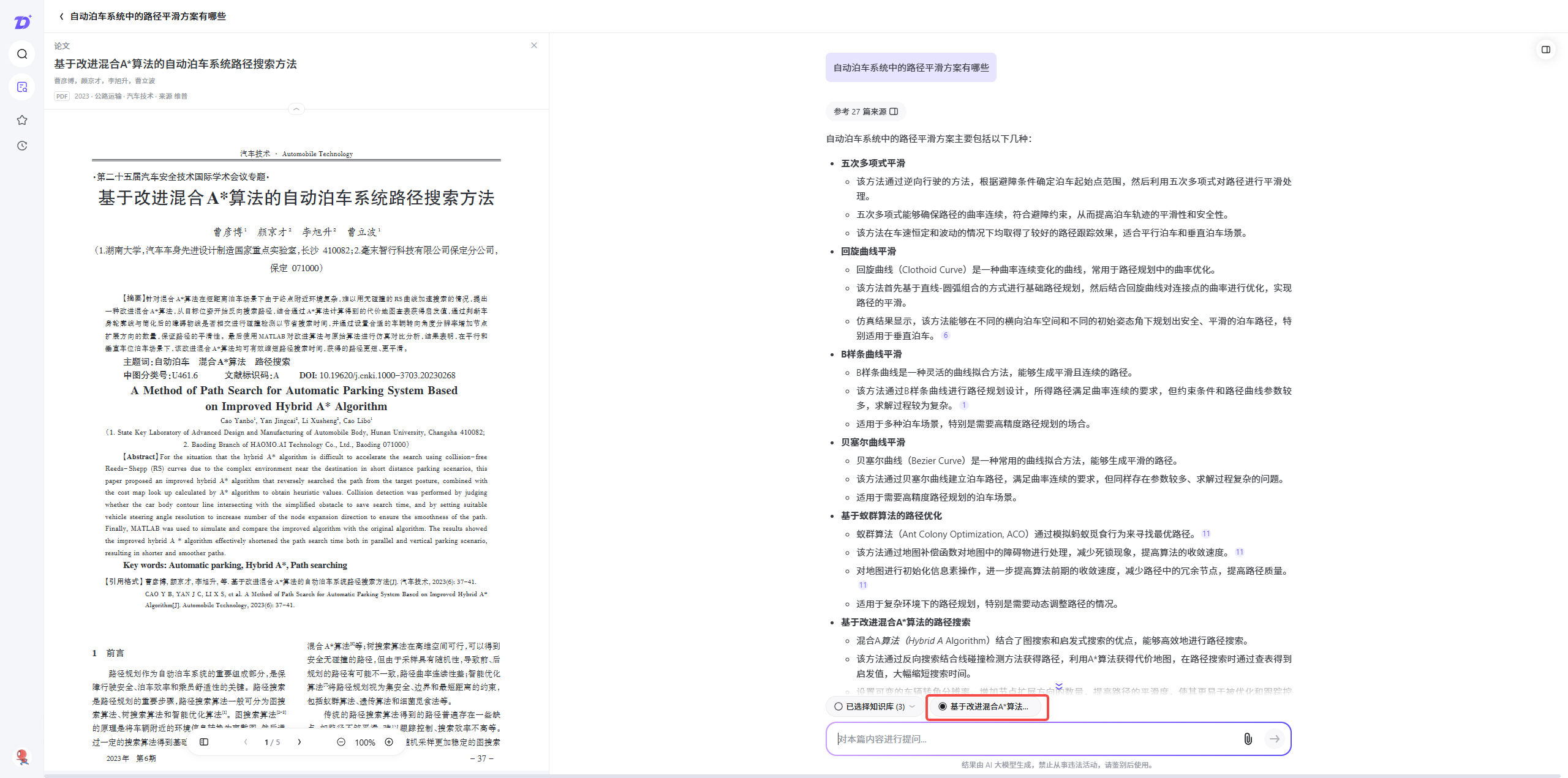Screen dimensions: 1568x778
Task: Click citation number 6 reference
Action: pos(946,335)
